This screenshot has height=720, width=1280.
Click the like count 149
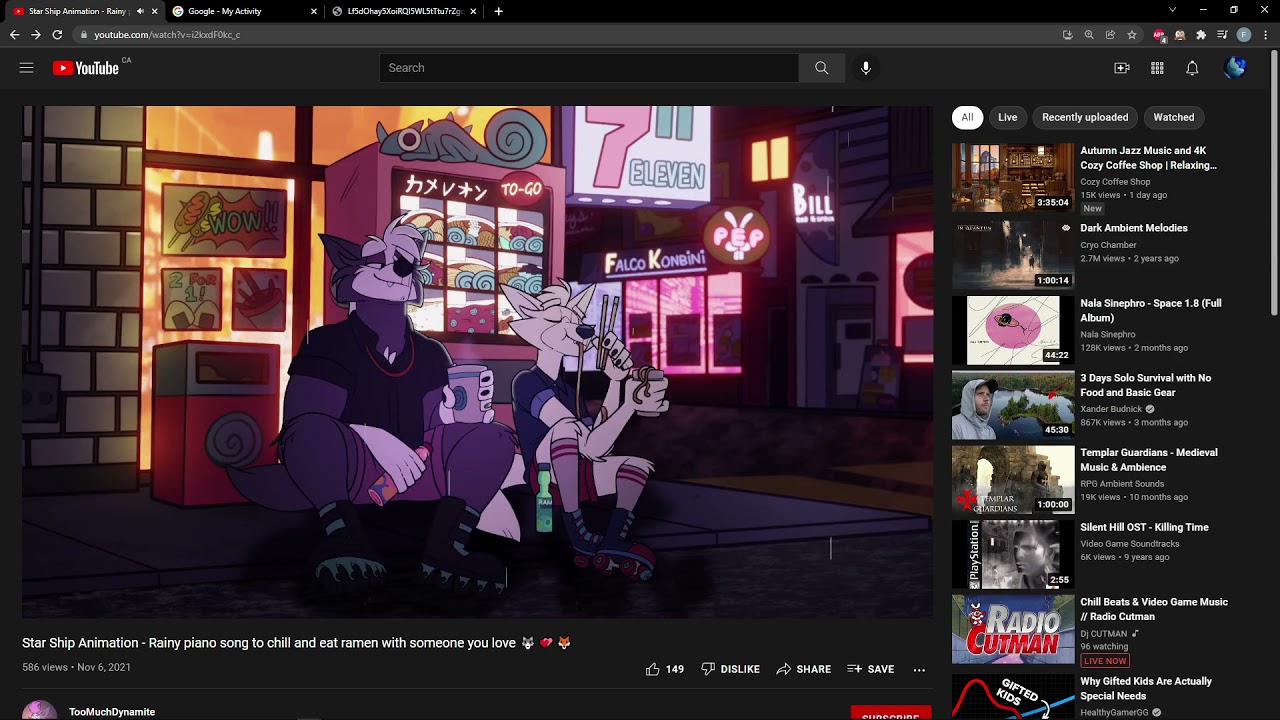click(x=675, y=669)
